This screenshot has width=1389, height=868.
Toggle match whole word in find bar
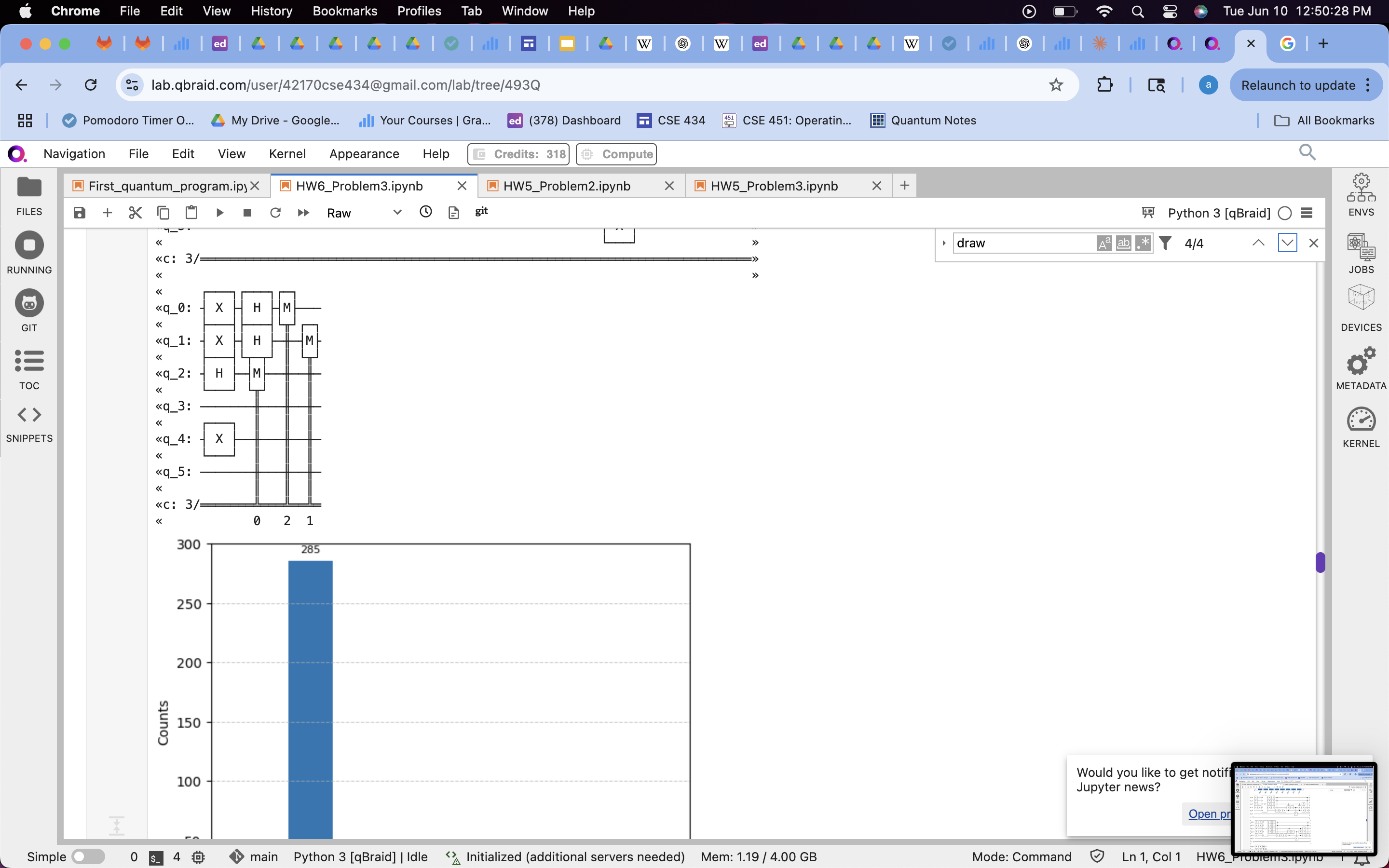pyautogui.click(x=1123, y=244)
